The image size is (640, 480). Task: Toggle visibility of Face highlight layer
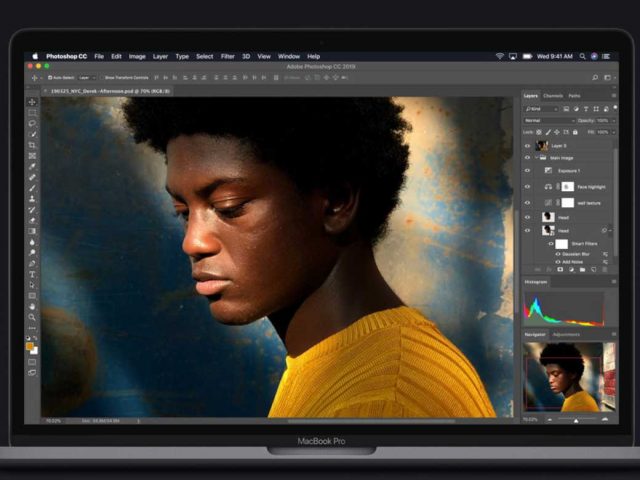tap(527, 186)
